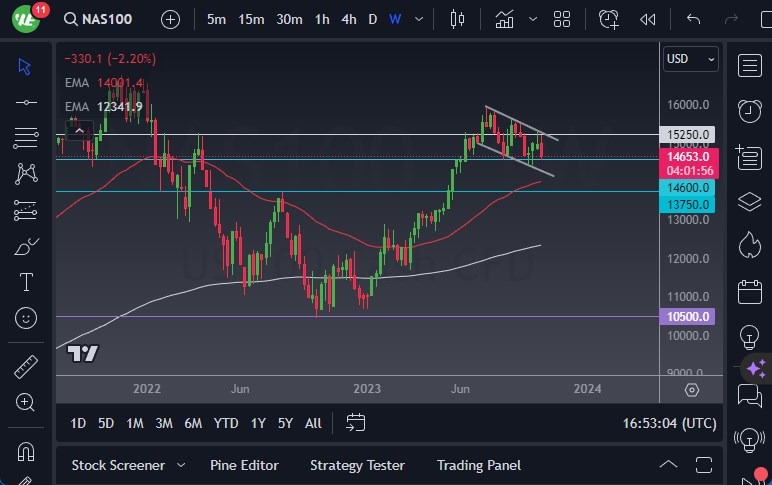Switch to the 4h timeframe
The width and height of the screenshot is (772, 485).
point(348,19)
